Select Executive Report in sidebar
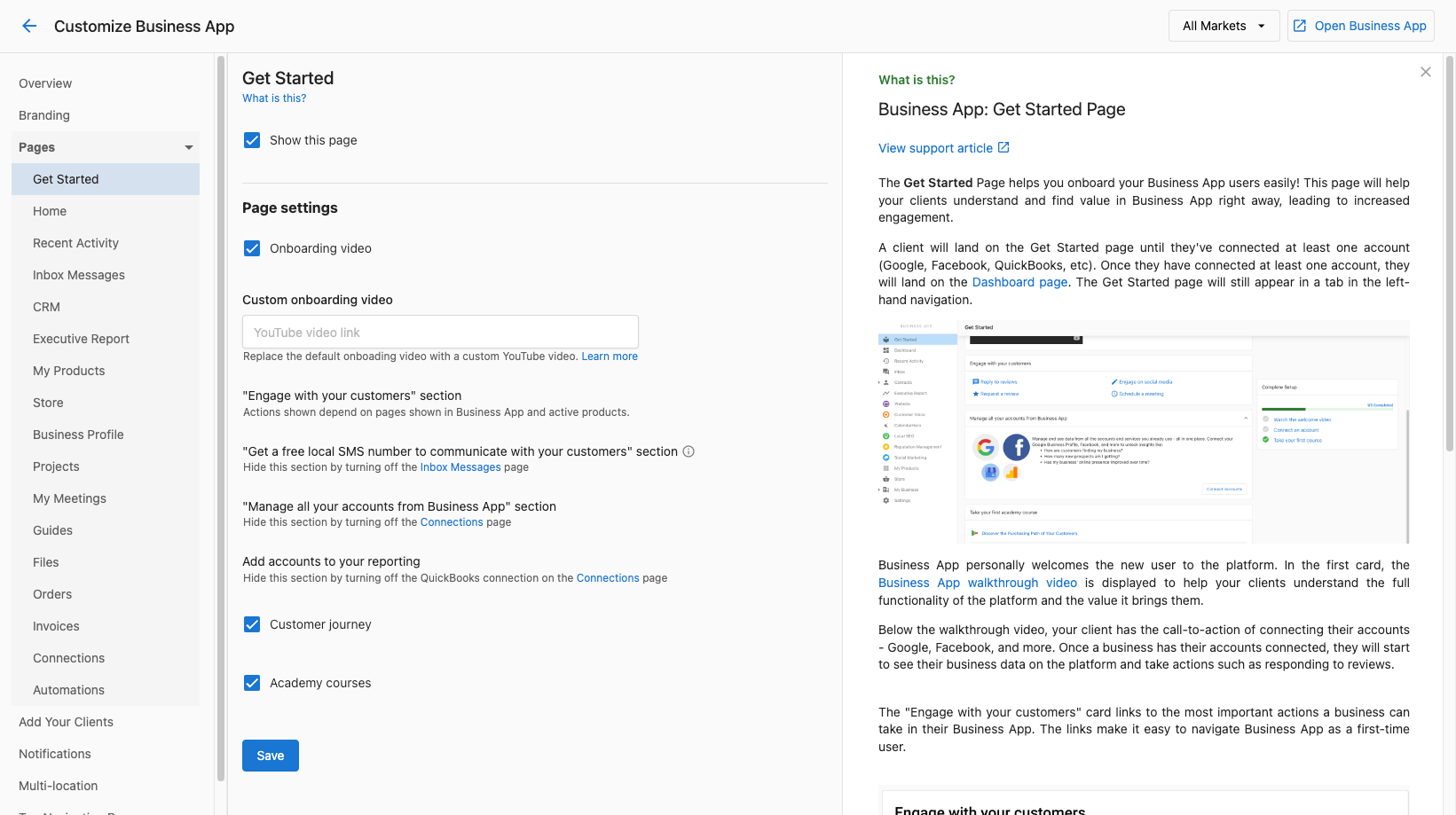The height and width of the screenshot is (815, 1456). tap(106, 339)
